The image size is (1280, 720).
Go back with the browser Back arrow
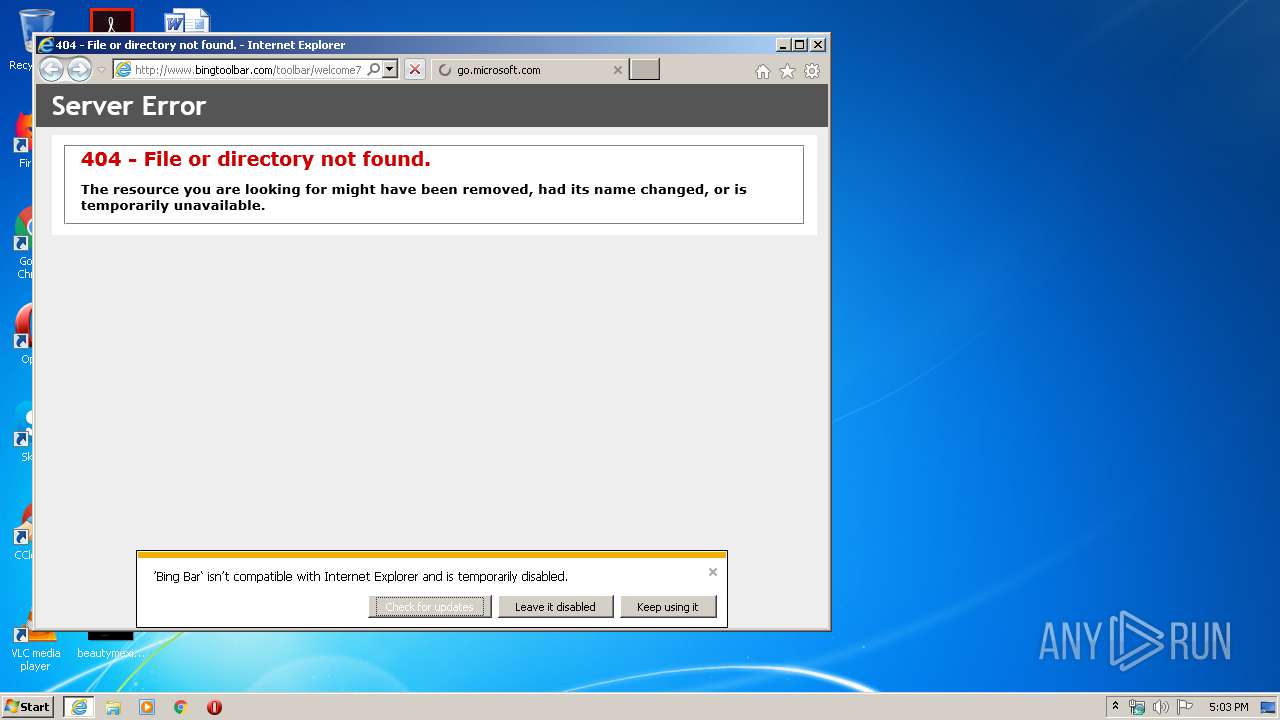point(51,69)
